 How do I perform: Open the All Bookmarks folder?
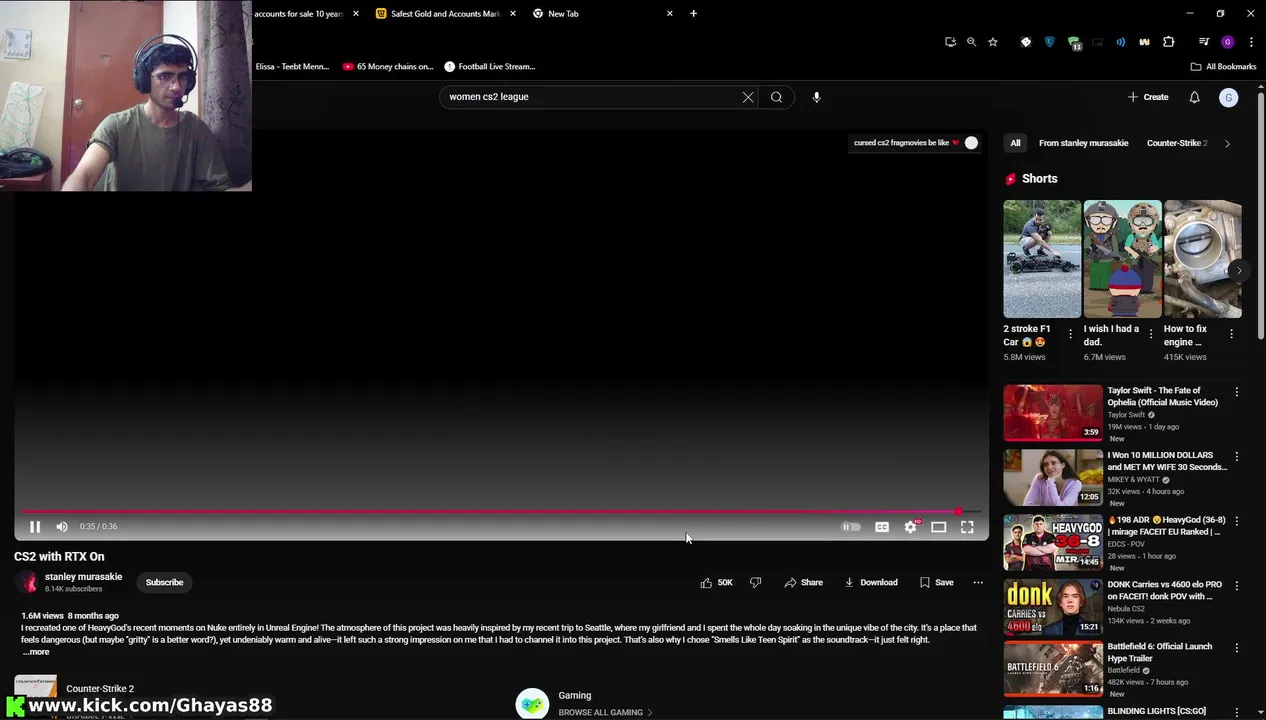coord(1223,67)
